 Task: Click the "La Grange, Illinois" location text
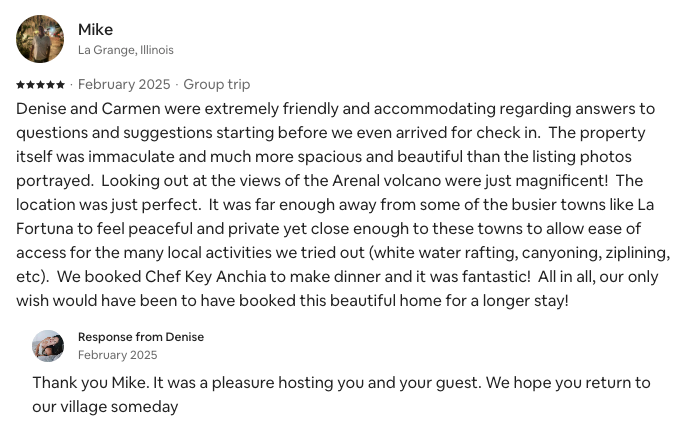pyautogui.click(x=125, y=50)
